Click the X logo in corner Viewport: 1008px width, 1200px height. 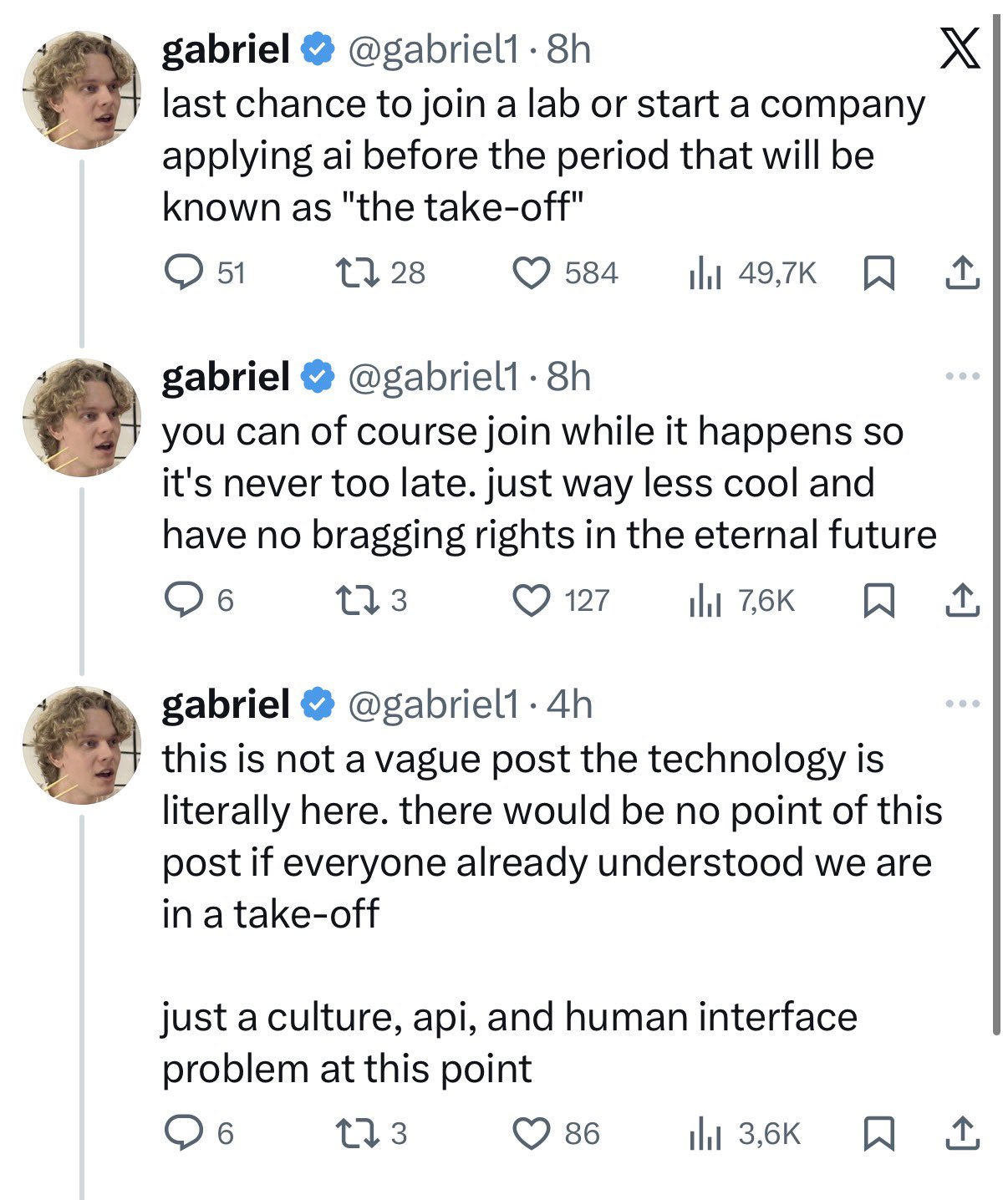click(960, 52)
